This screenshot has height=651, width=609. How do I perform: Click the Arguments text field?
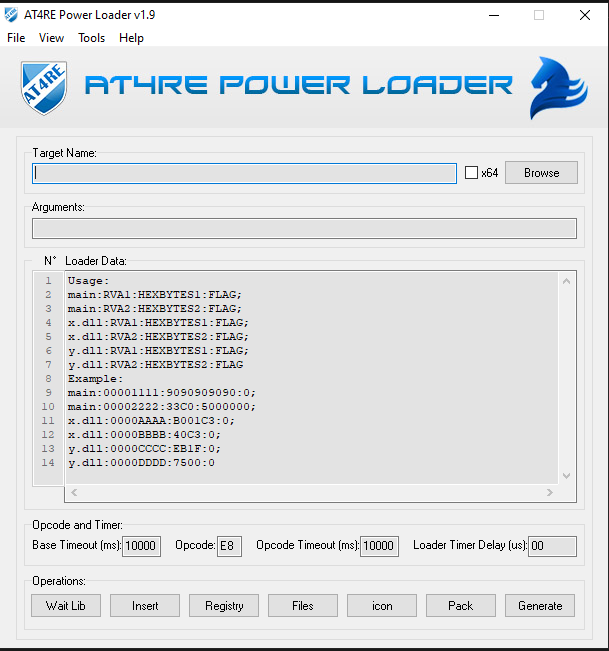(304, 228)
